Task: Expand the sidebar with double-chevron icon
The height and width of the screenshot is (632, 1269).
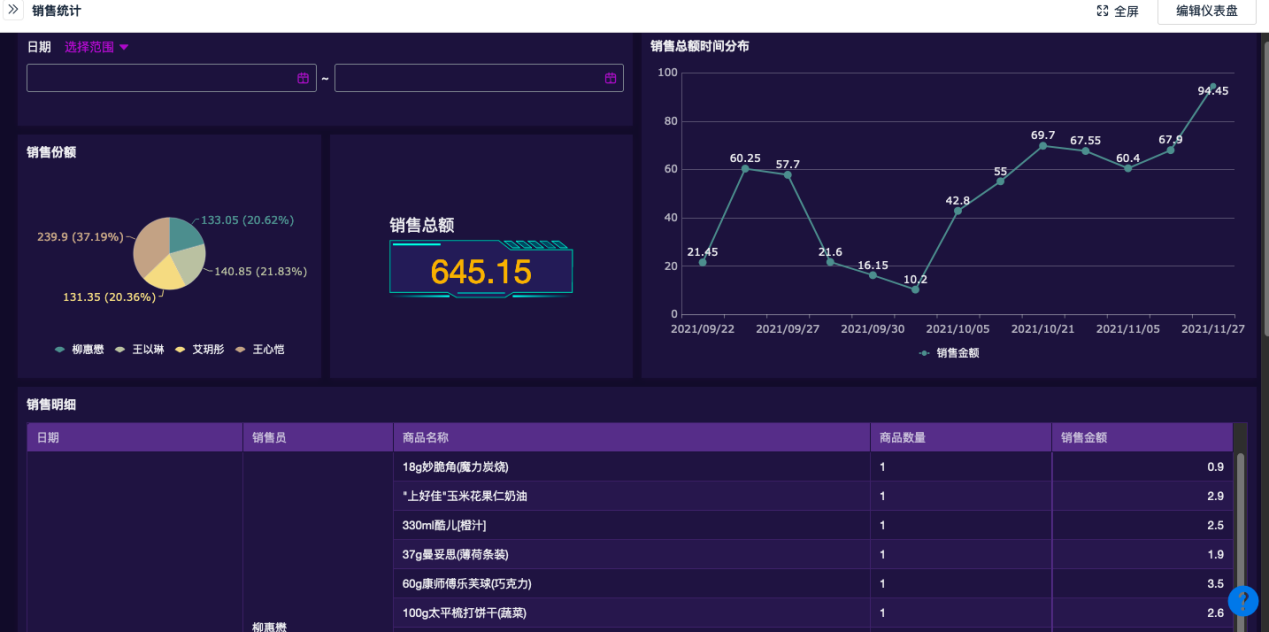Action: (x=14, y=11)
